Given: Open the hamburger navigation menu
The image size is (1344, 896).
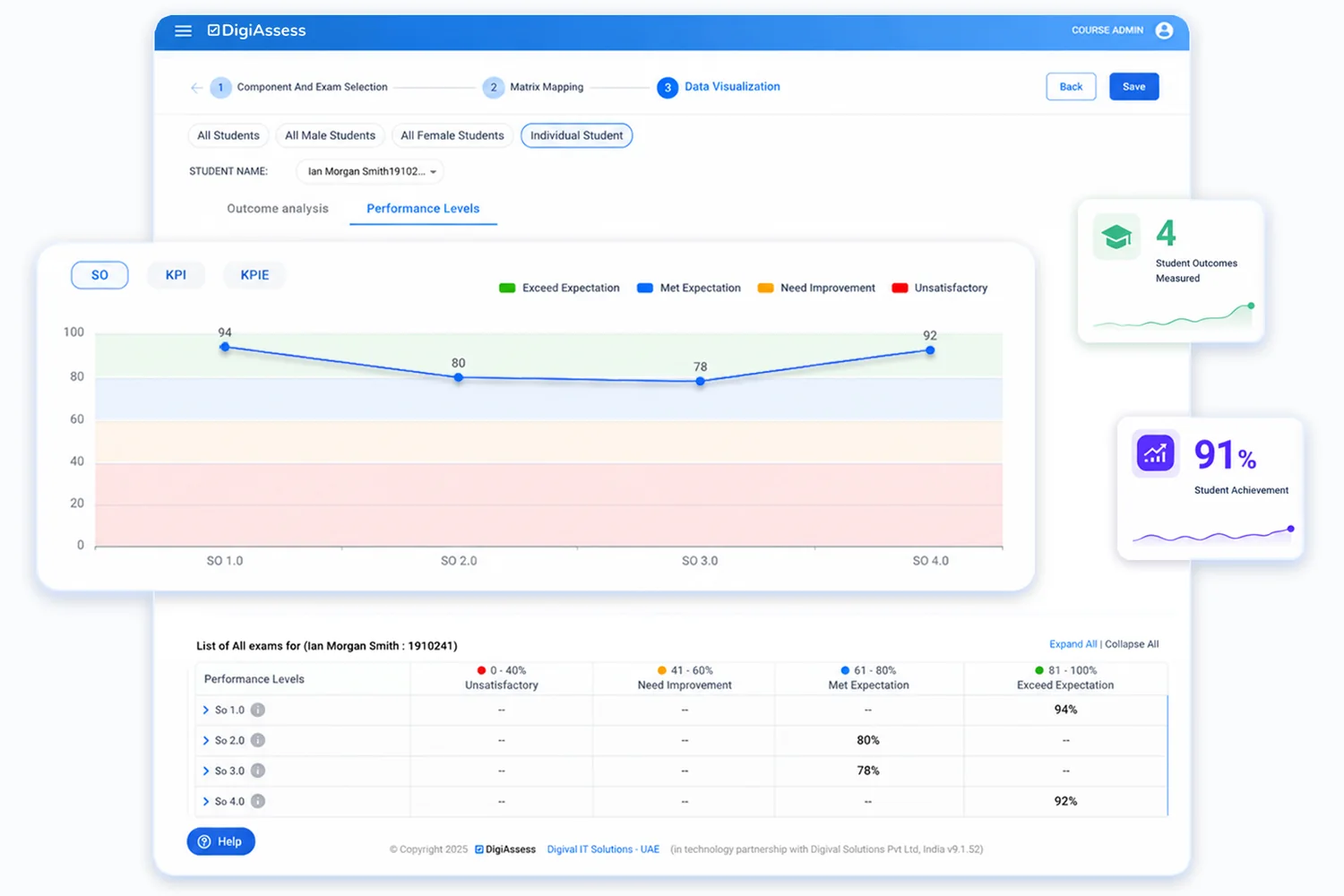Looking at the screenshot, I should (183, 30).
